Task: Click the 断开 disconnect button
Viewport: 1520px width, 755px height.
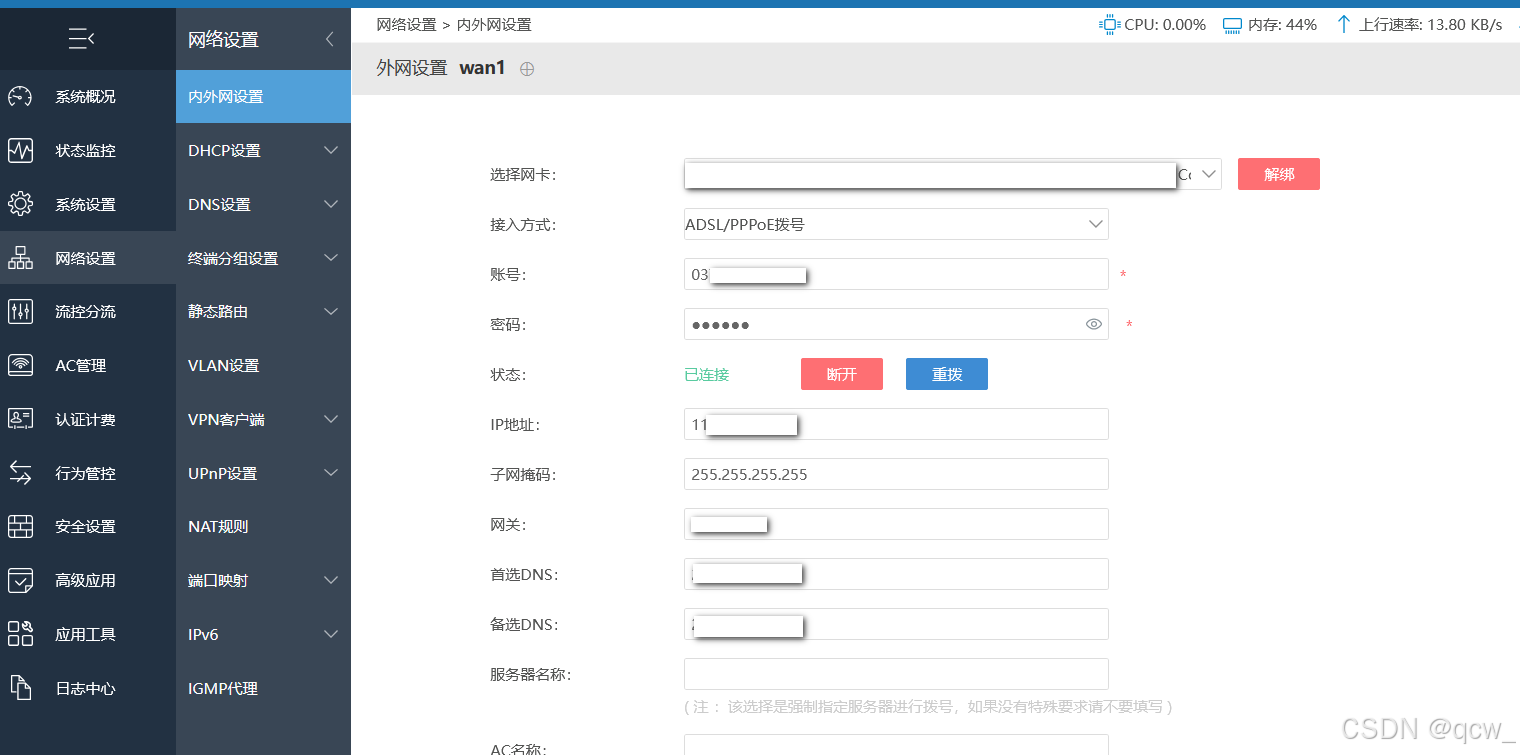Action: tap(842, 374)
